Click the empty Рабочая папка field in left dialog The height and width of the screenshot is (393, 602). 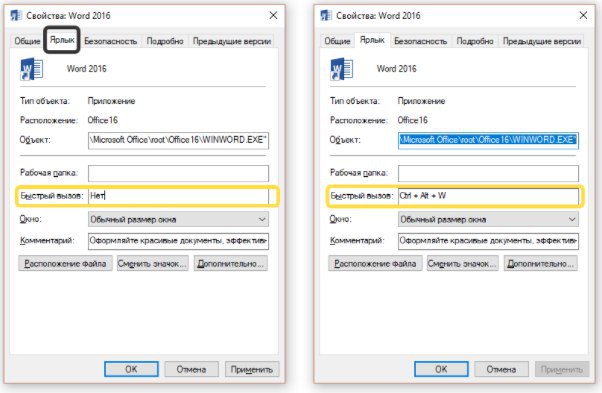pos(178,173)
